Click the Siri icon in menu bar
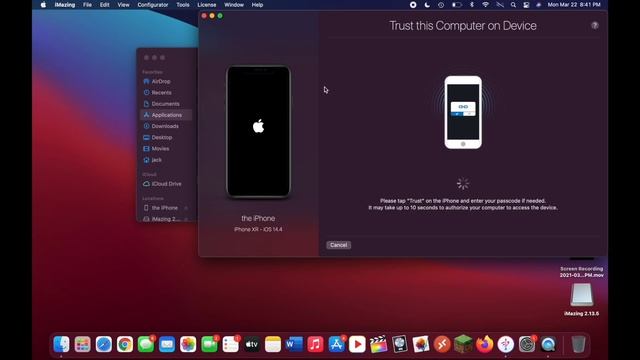This screenshot has height=360, width=640. 539,5
